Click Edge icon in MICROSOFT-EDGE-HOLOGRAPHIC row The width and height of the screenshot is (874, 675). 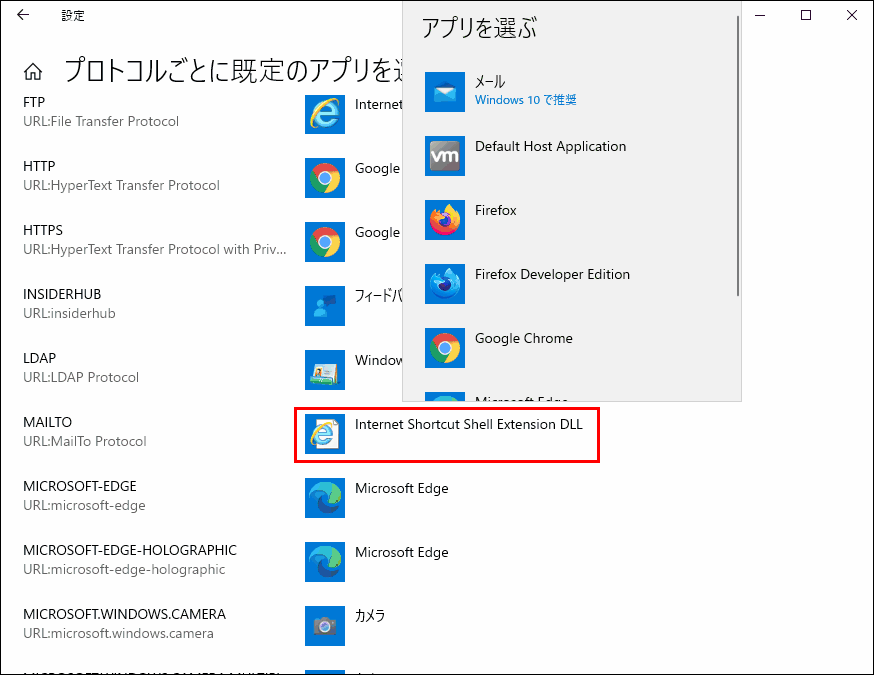[x=324, y=562]
